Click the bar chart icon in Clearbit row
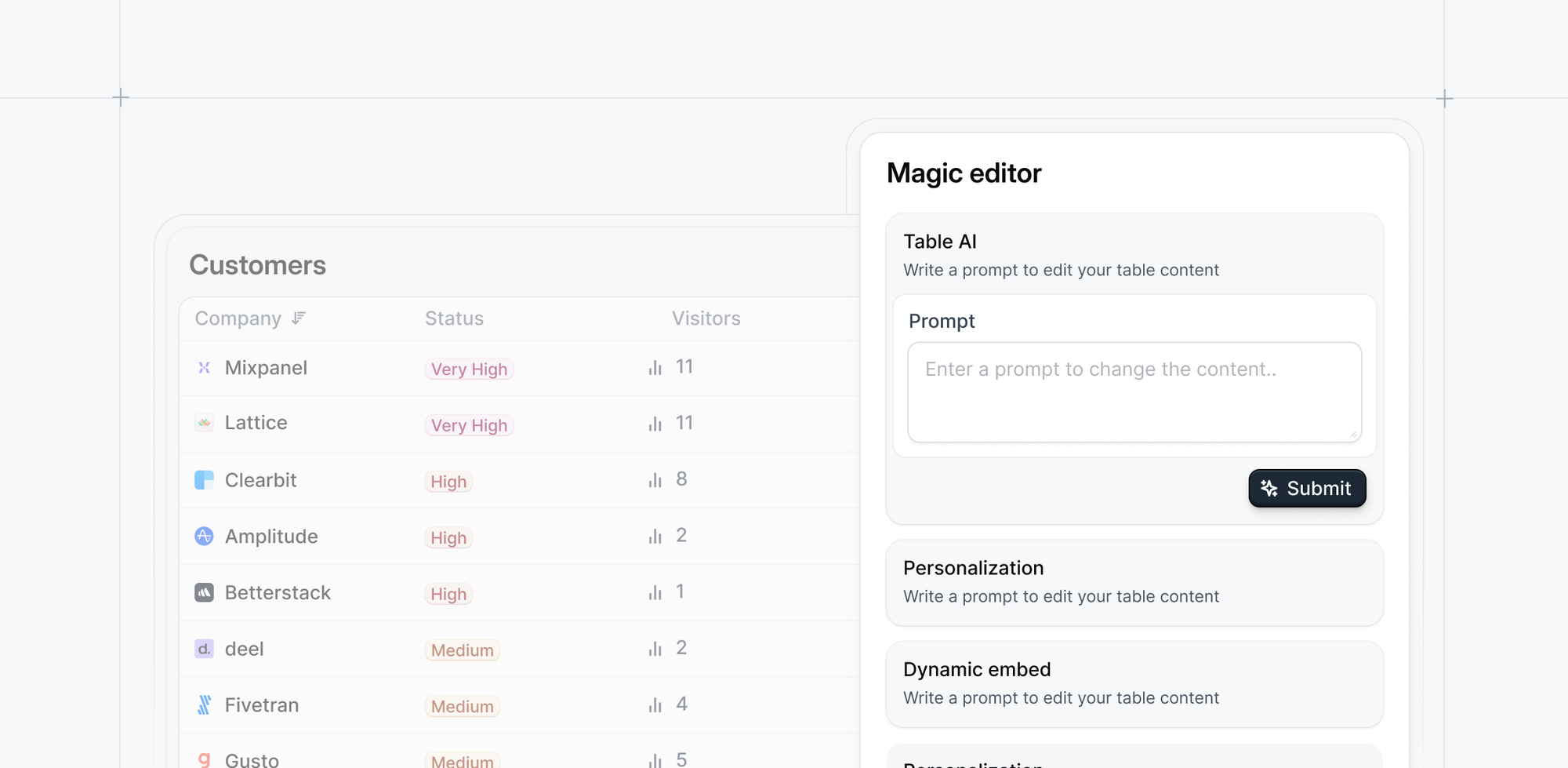The width and height of the screenshot is (1568, 768). [x=655, y=480]
